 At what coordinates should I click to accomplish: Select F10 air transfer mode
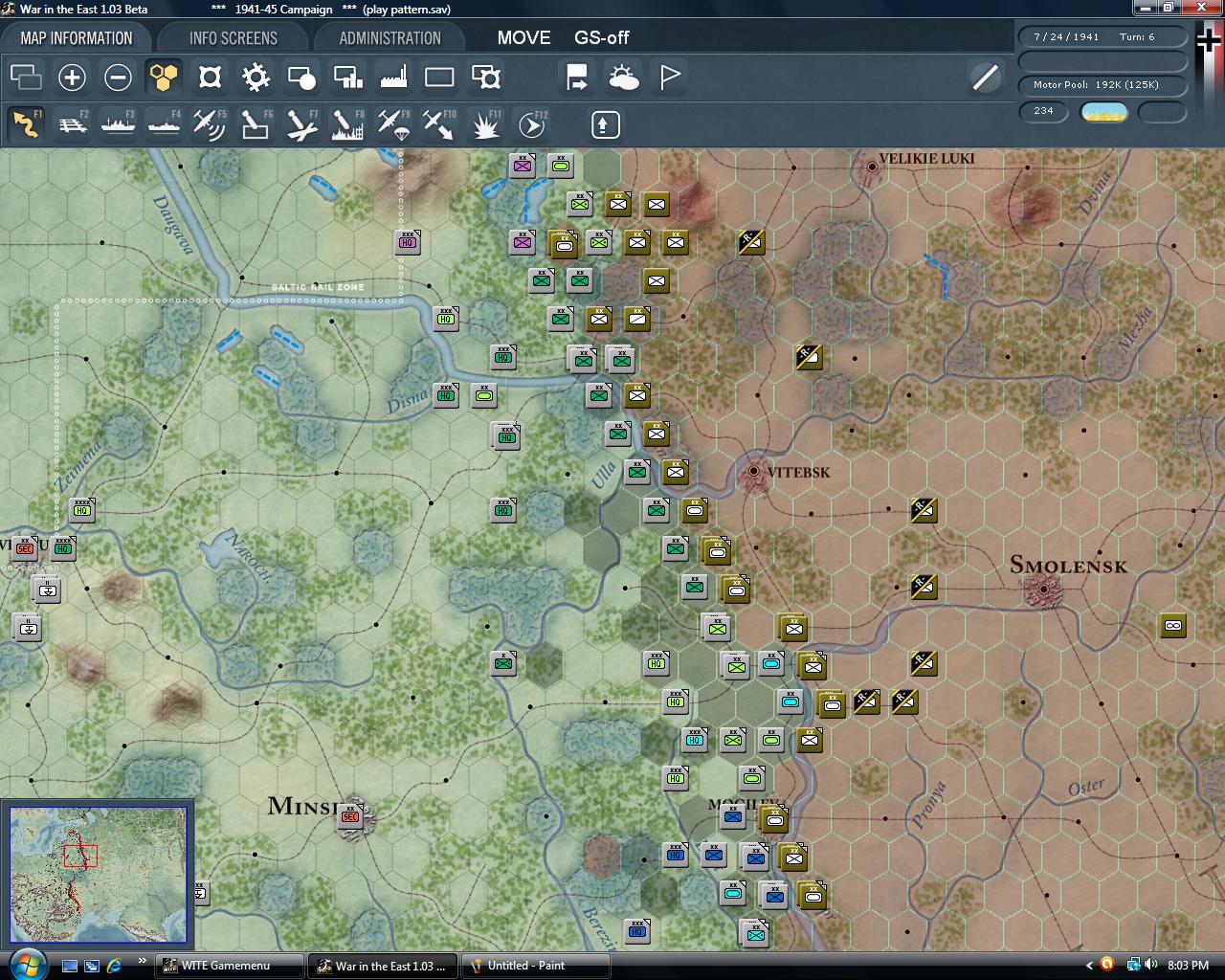[x=439, y=124]
